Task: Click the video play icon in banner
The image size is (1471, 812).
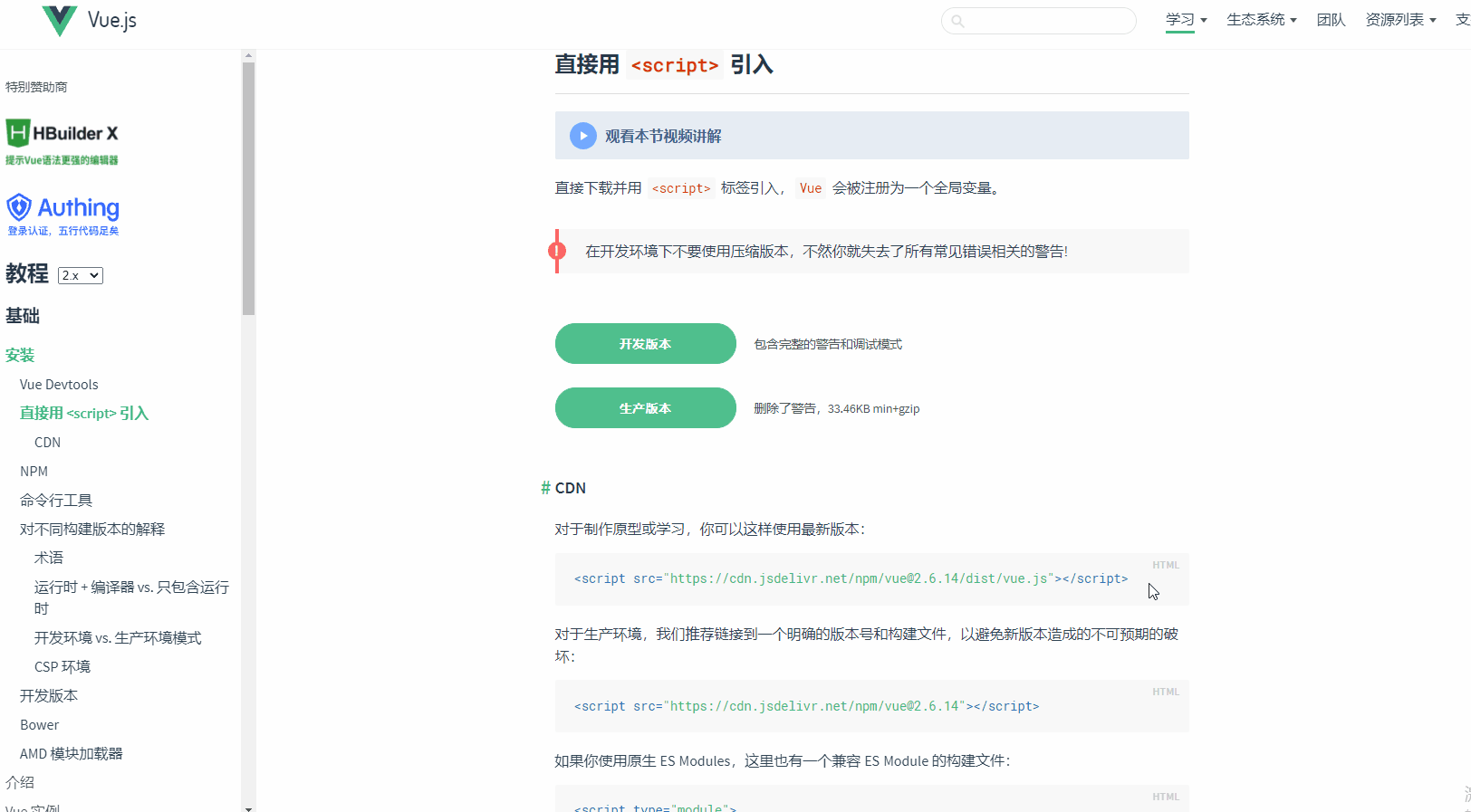Action: (583, 136)
